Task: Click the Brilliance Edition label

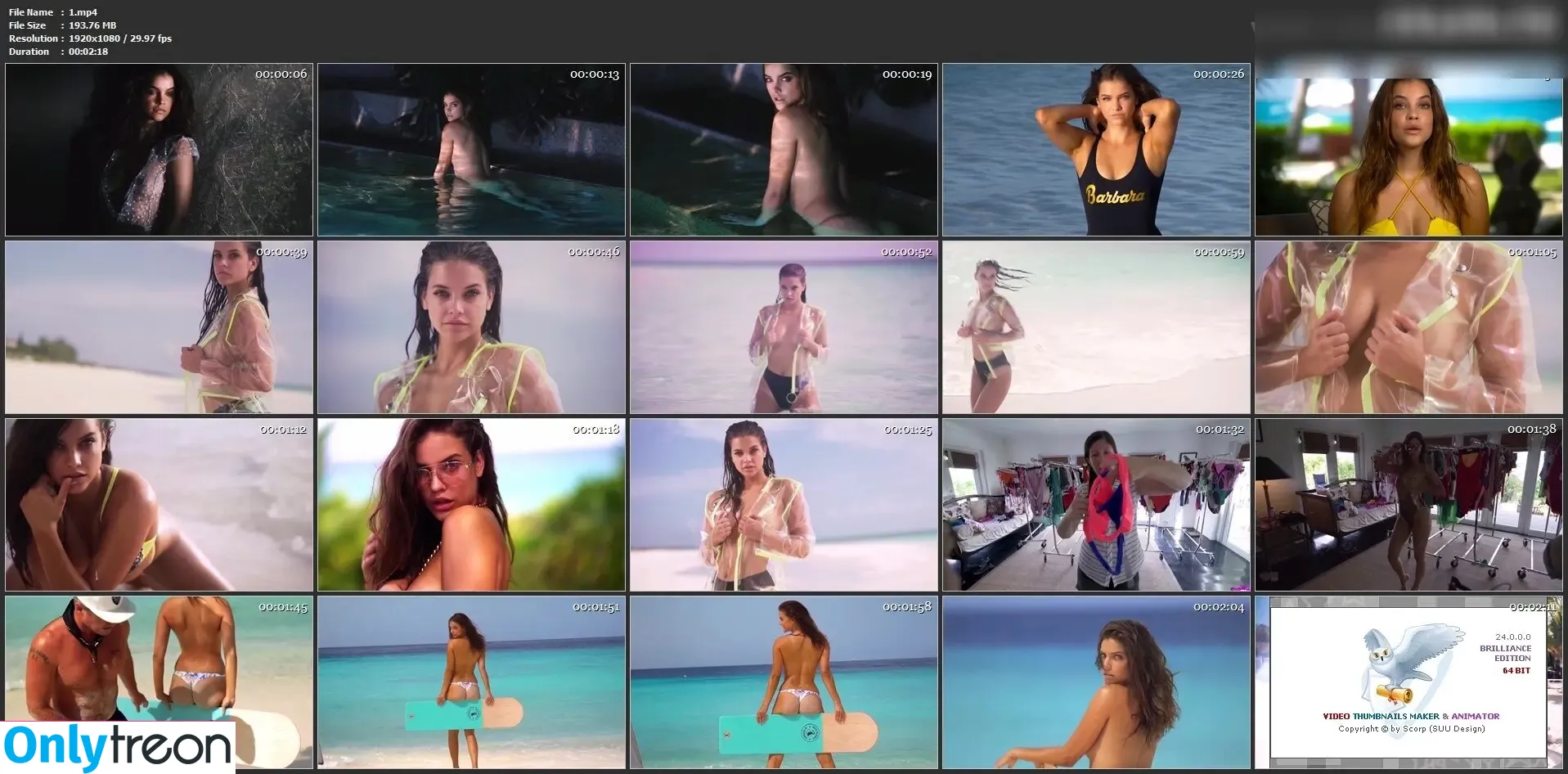Action: 1505,653
